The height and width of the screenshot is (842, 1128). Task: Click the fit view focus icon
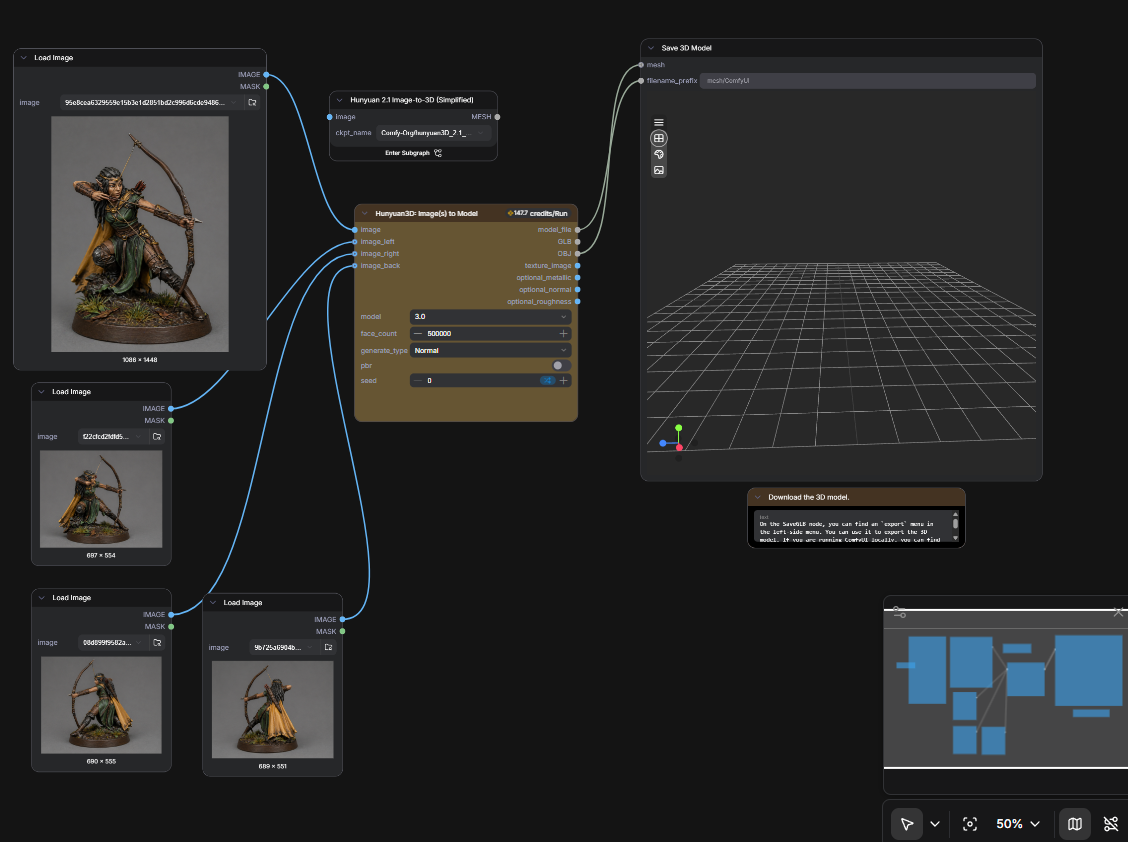point(970,824)
